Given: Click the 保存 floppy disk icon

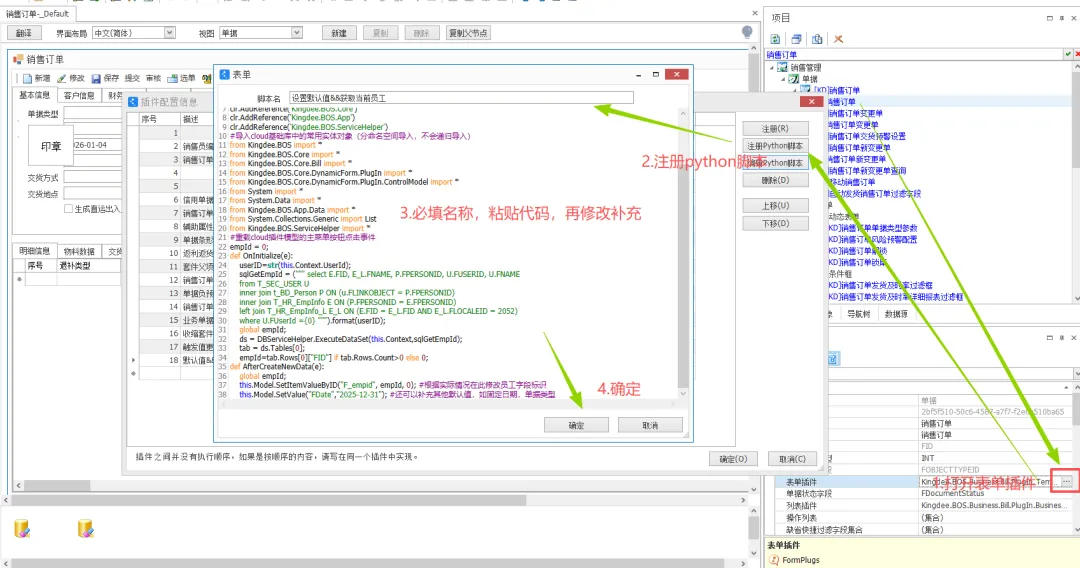Looking at the screenshot, I should click(x=96, y=78).
